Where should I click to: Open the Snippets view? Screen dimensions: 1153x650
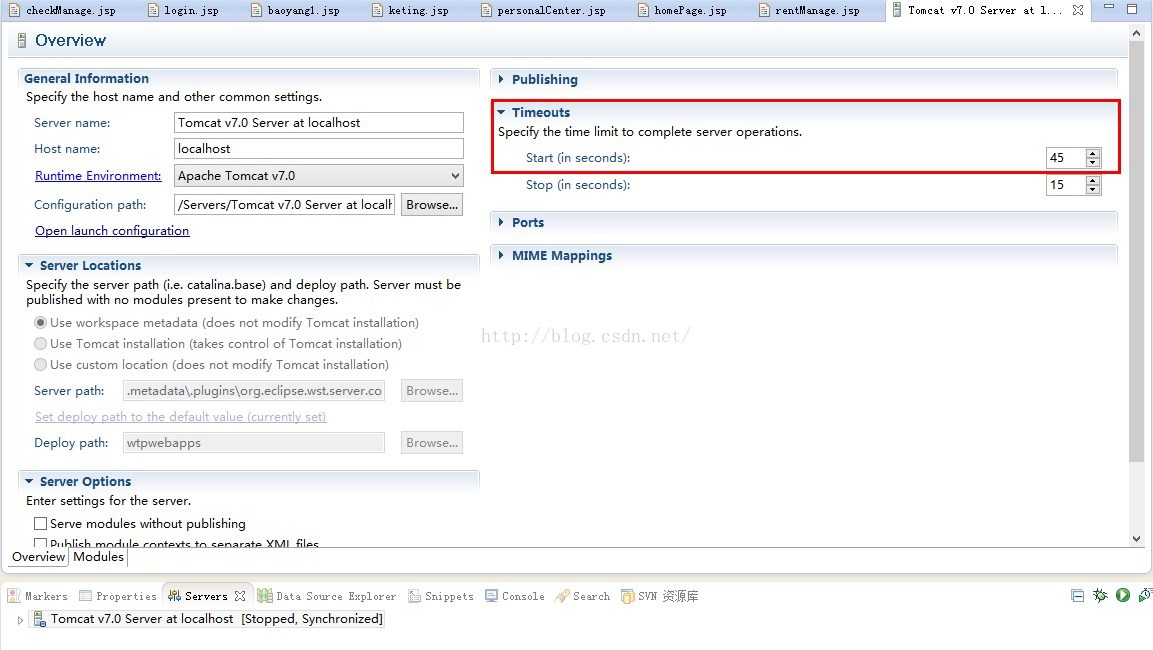pyautogui.click(x=440, y=596)
